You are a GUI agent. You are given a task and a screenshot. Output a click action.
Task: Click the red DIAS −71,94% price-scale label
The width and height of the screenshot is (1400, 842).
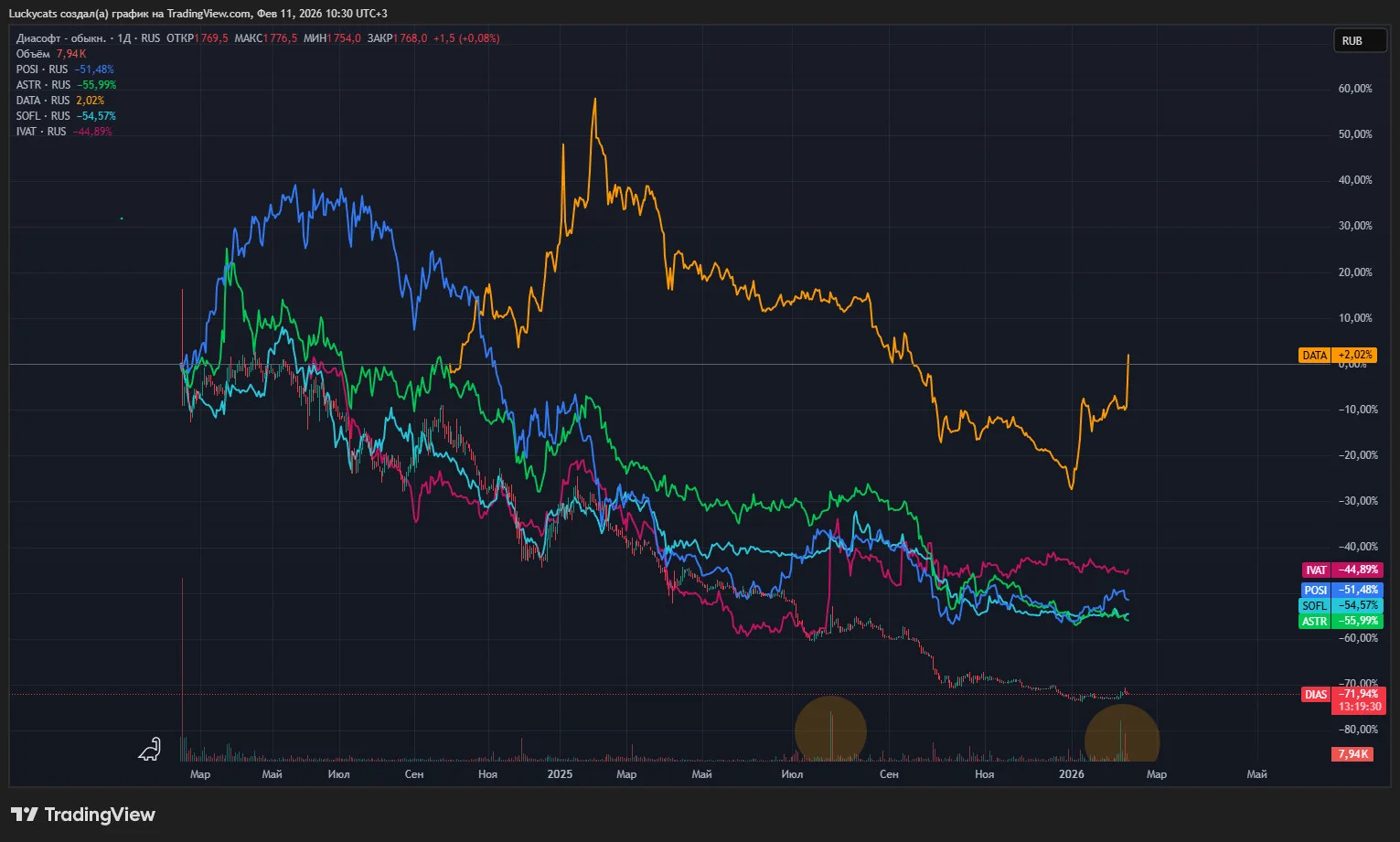1343,695
